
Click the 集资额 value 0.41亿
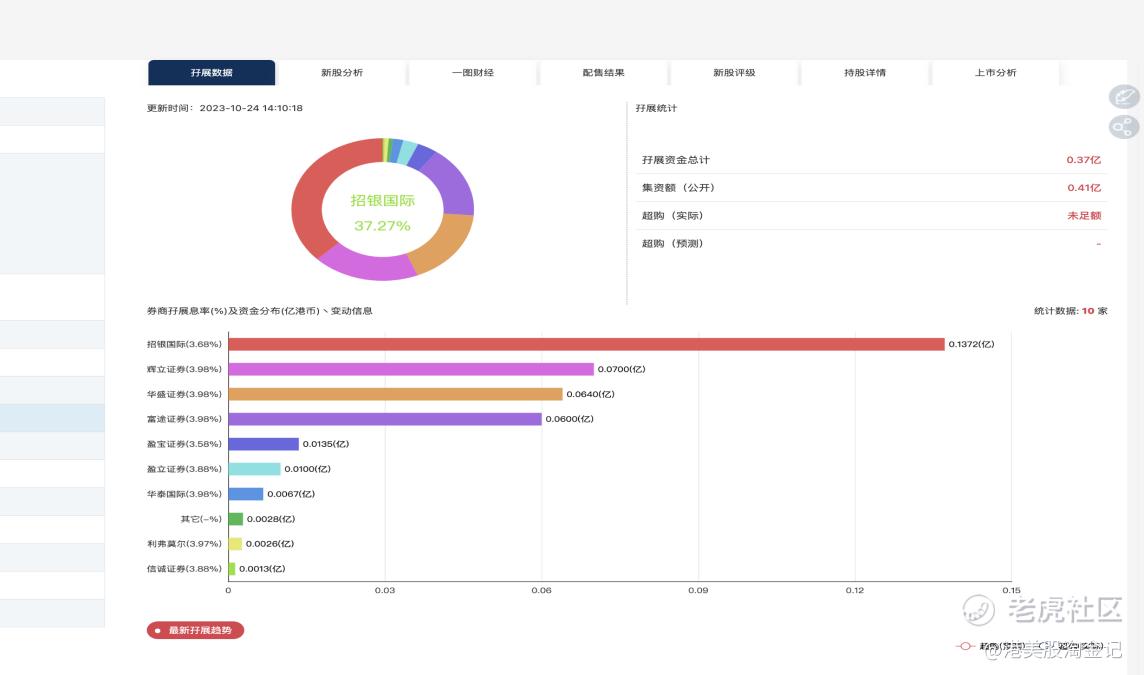pos(1084,188)
